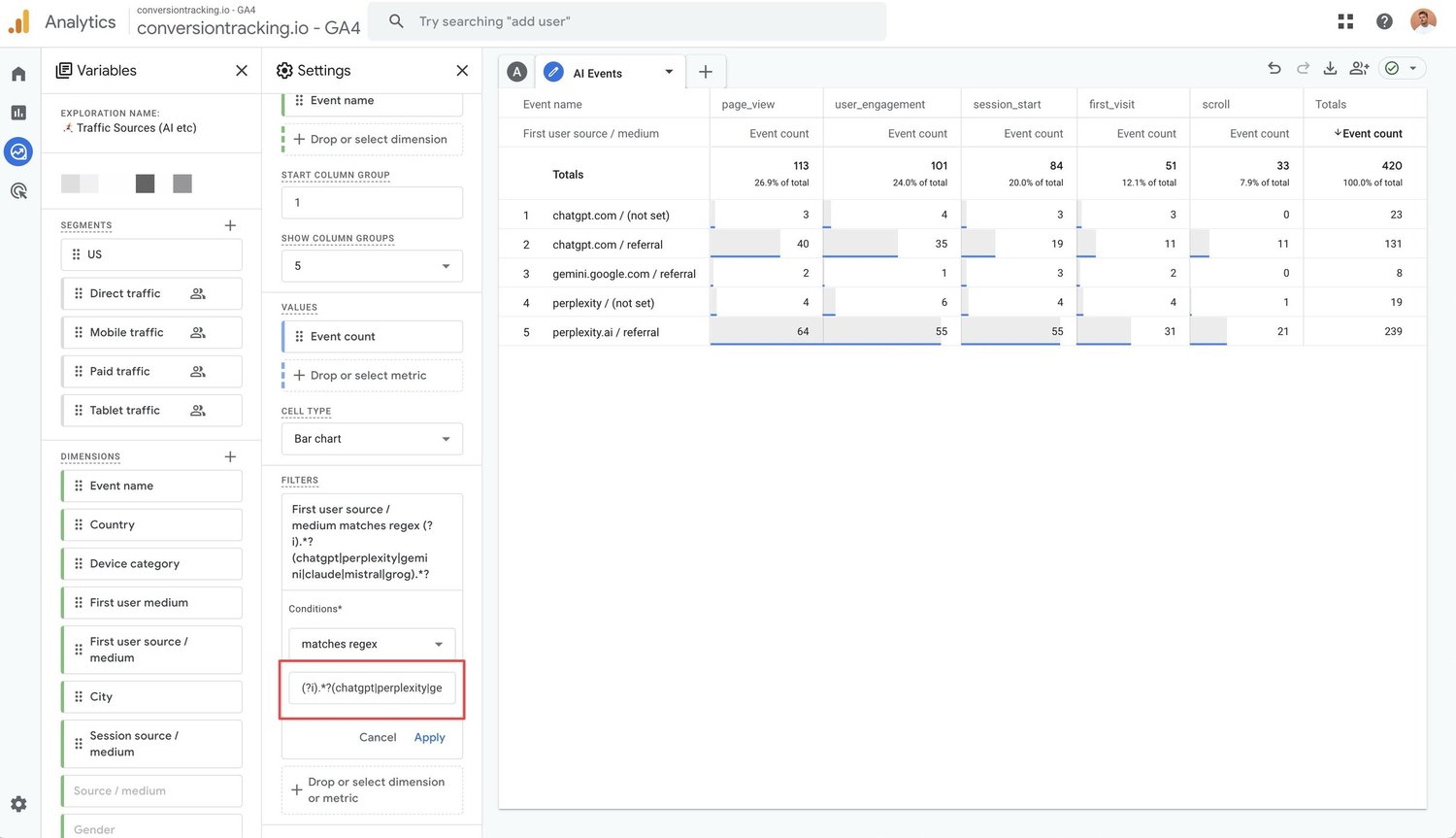Switch to the A tab circle
This screenshot has width=1456, height=838.
click(517, 72)
